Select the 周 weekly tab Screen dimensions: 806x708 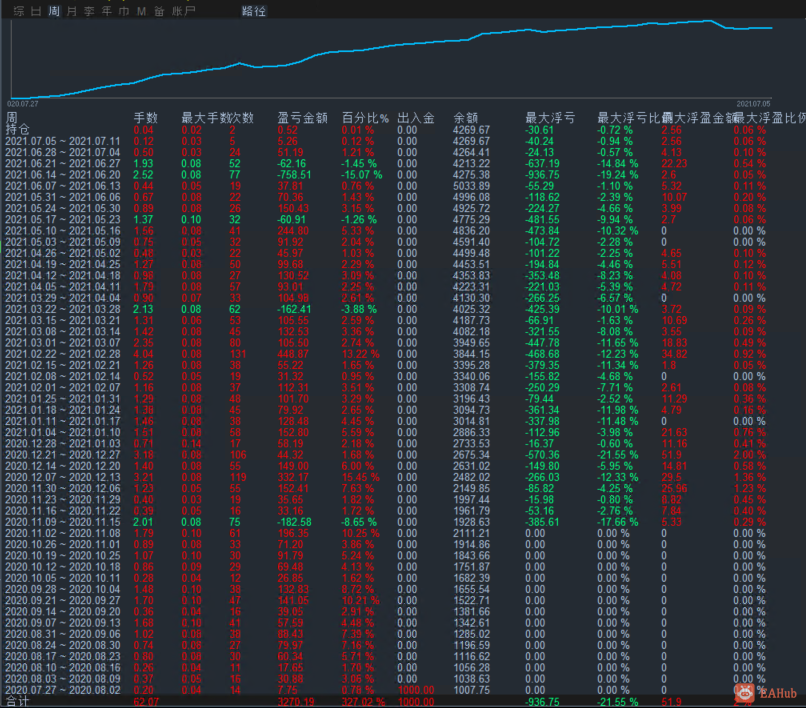[54, 11]
